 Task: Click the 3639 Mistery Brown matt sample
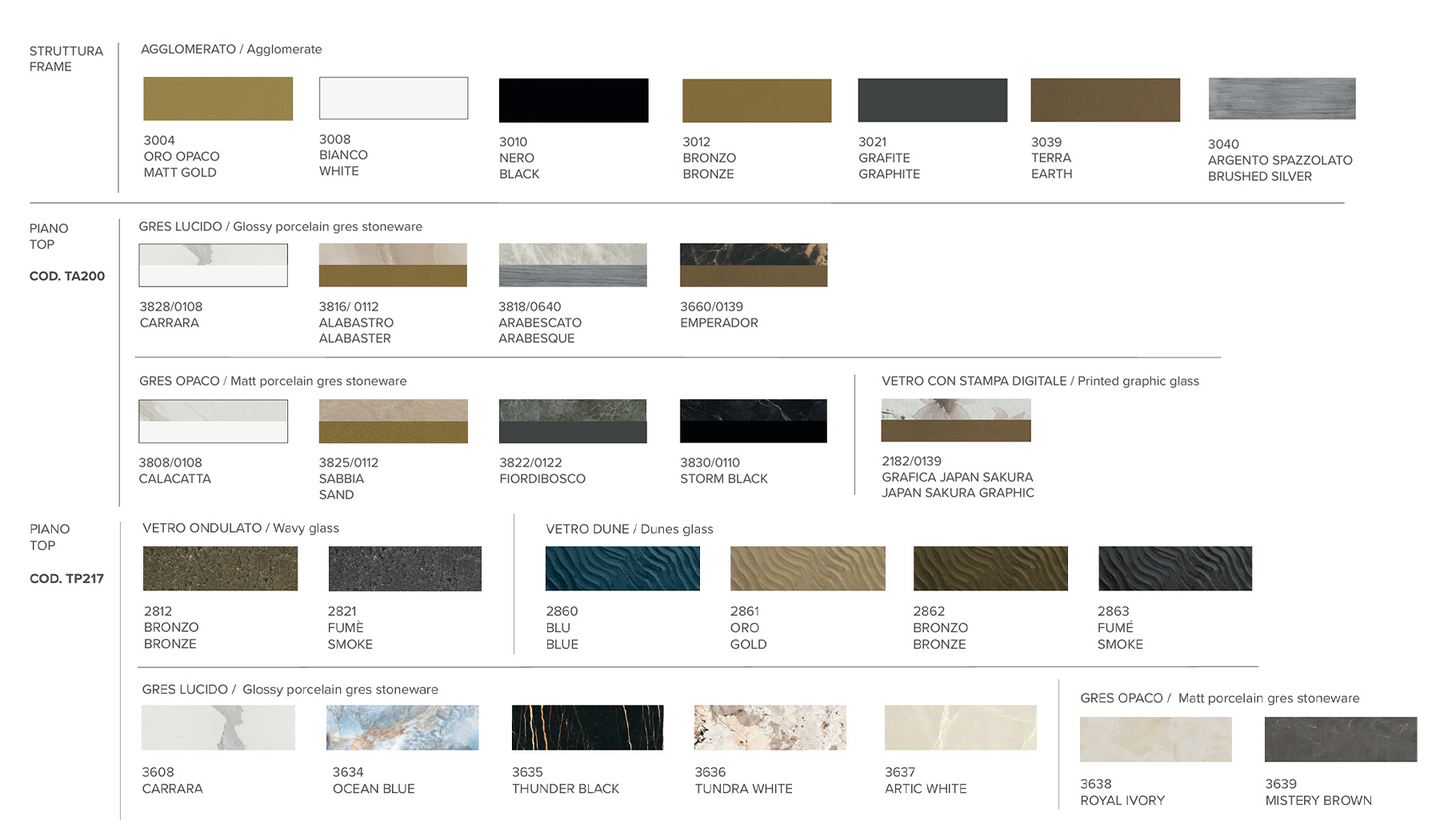(x=1340, y=739)
